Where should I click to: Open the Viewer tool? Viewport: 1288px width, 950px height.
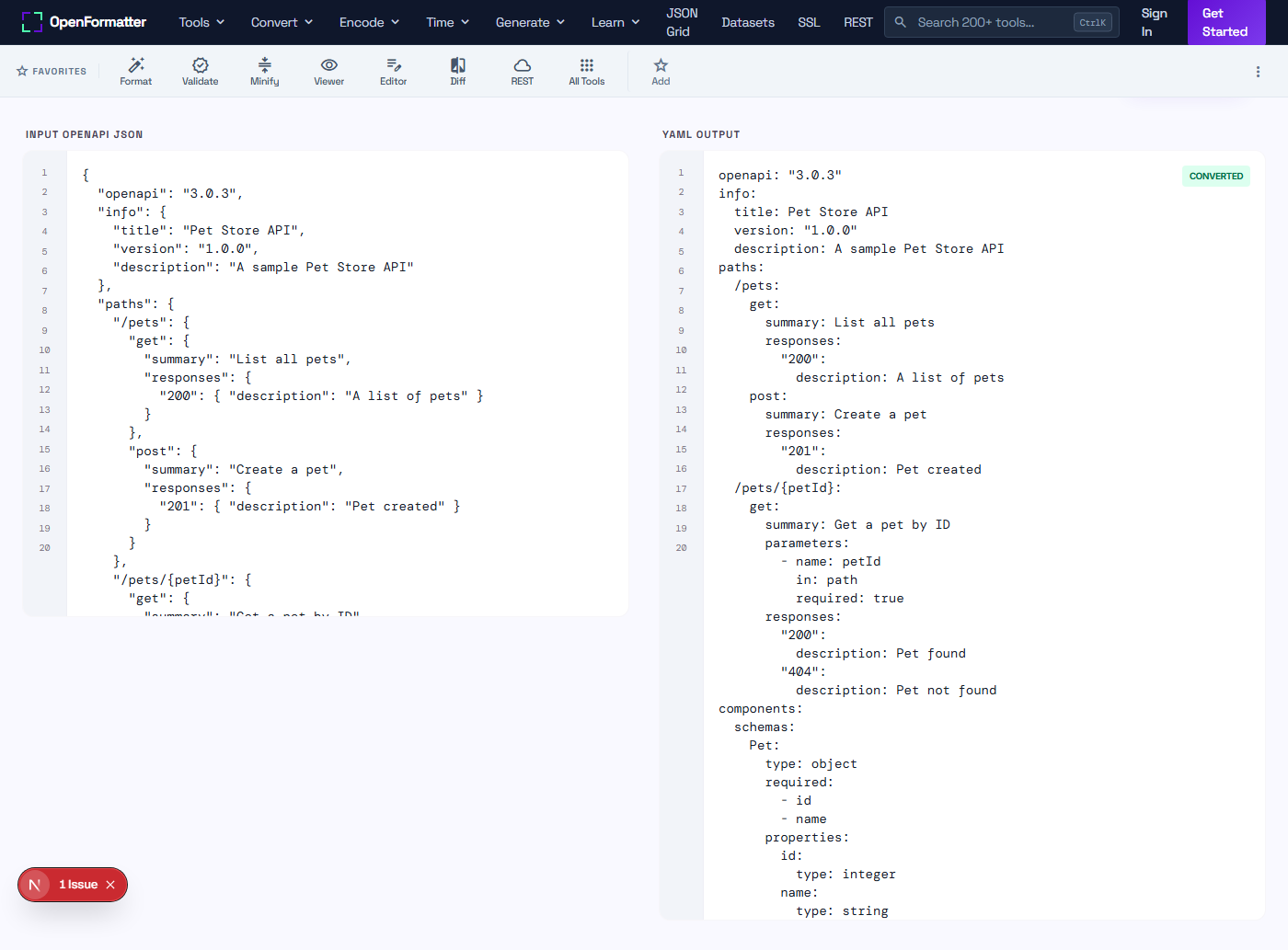point(329,71)
